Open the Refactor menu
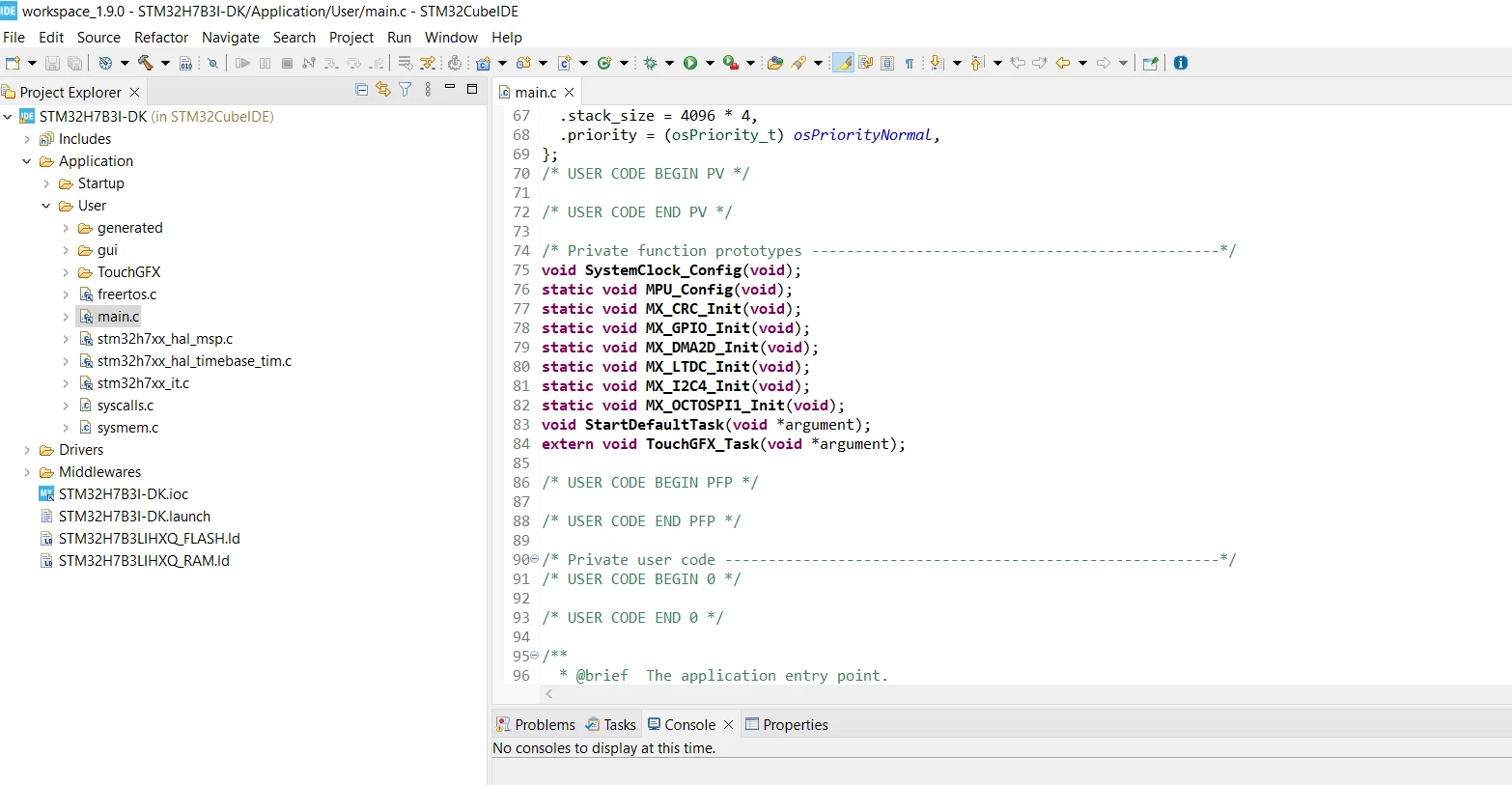Image resolution: width=1512 pixels, height=785 pixels. coord(161,38)
